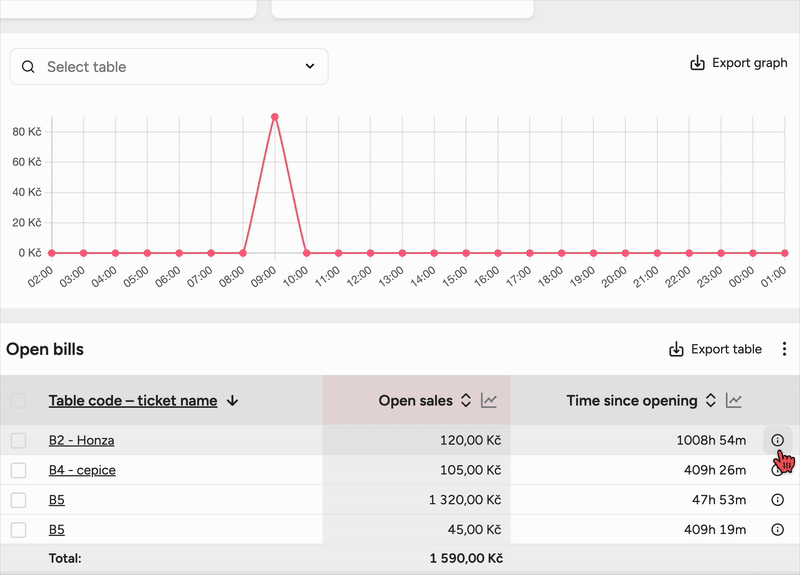This screenshot has height=575, width=800.
Task: Click the info icon for the 1 320,00 Kč bill
Action: tap(778, 500)
